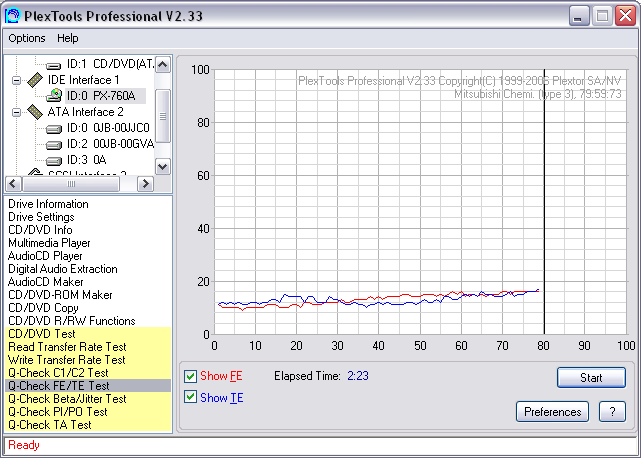This screenshot has height=458, width=641.
Task: Open the Help menu
Action: coord(67,38)
